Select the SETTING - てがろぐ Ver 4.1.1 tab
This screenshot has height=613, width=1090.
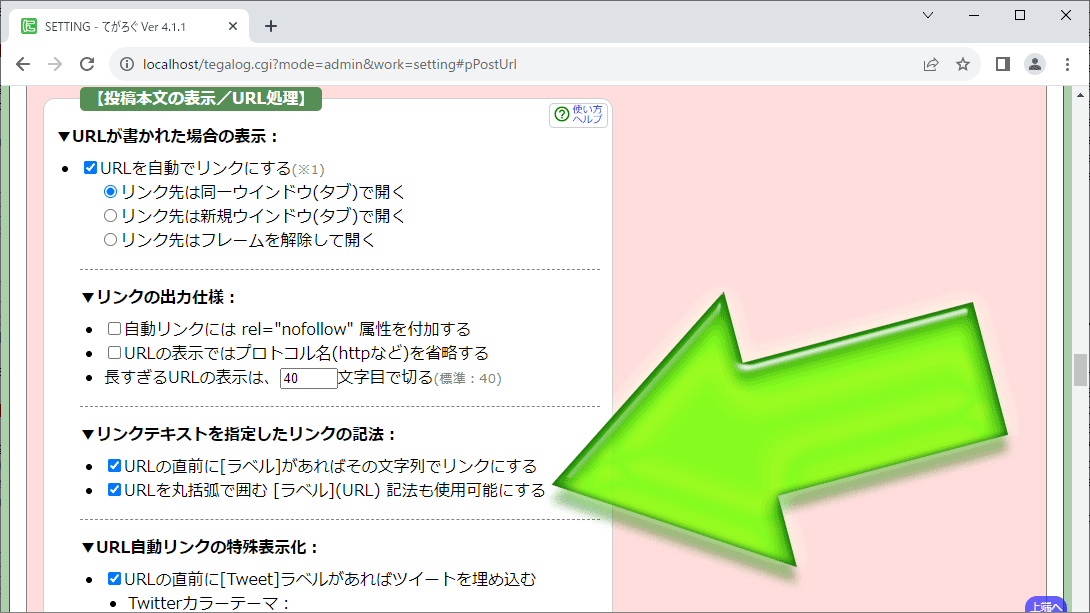(129, 26)
